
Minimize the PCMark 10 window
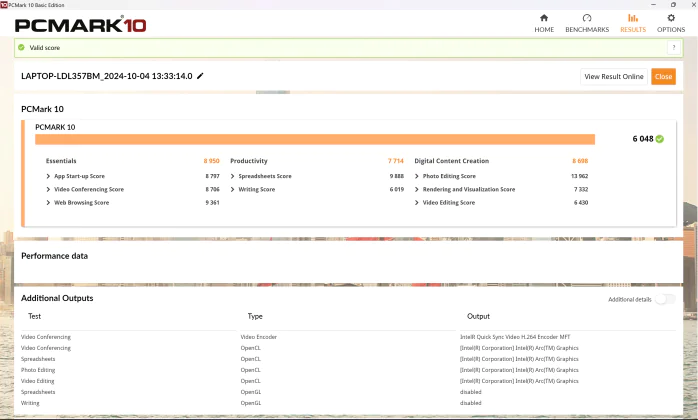(653, 4)
